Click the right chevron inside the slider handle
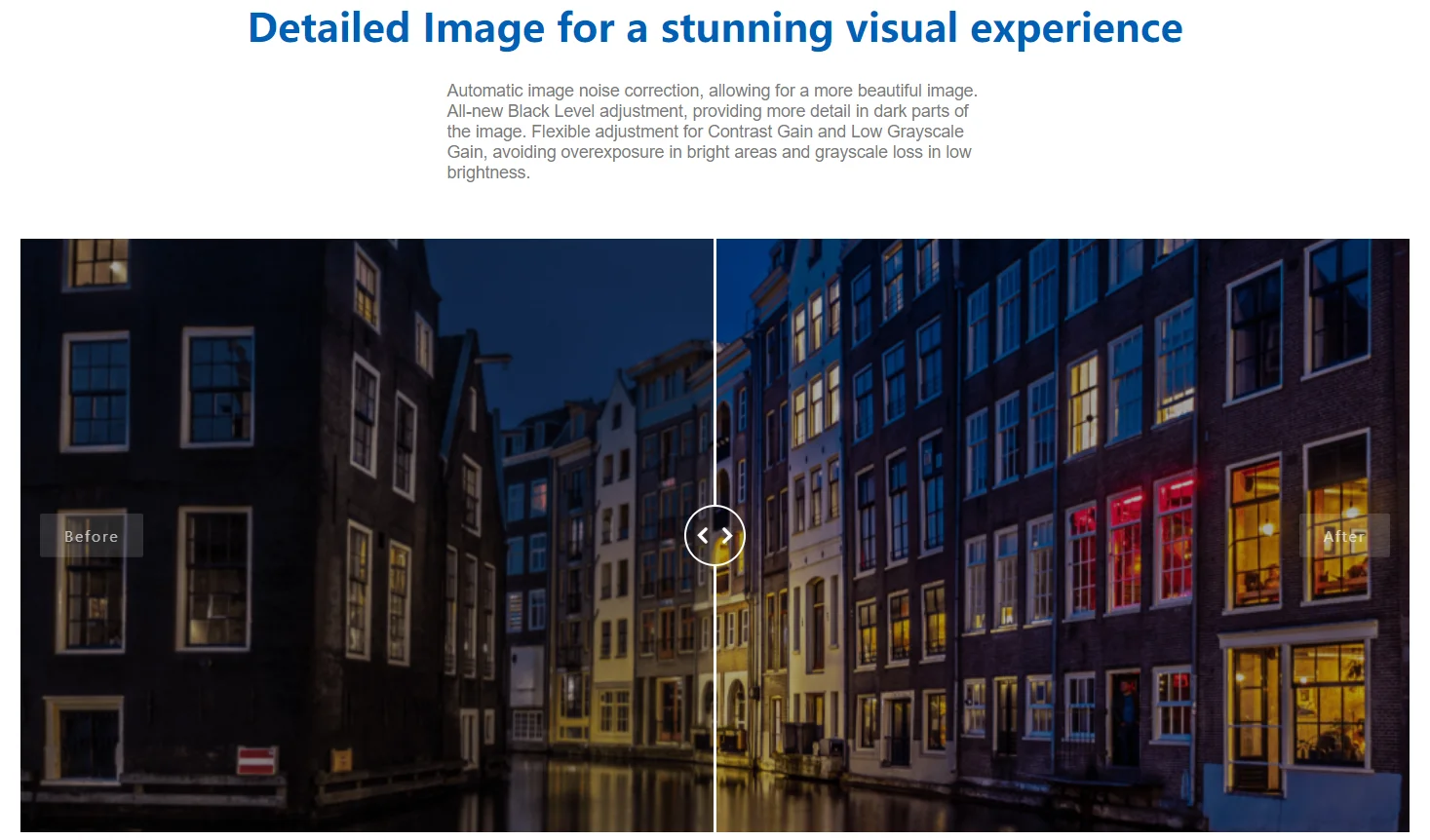The height and width of the screenshot is (840, 1430). pyautogui.click(x=727, y=535)
